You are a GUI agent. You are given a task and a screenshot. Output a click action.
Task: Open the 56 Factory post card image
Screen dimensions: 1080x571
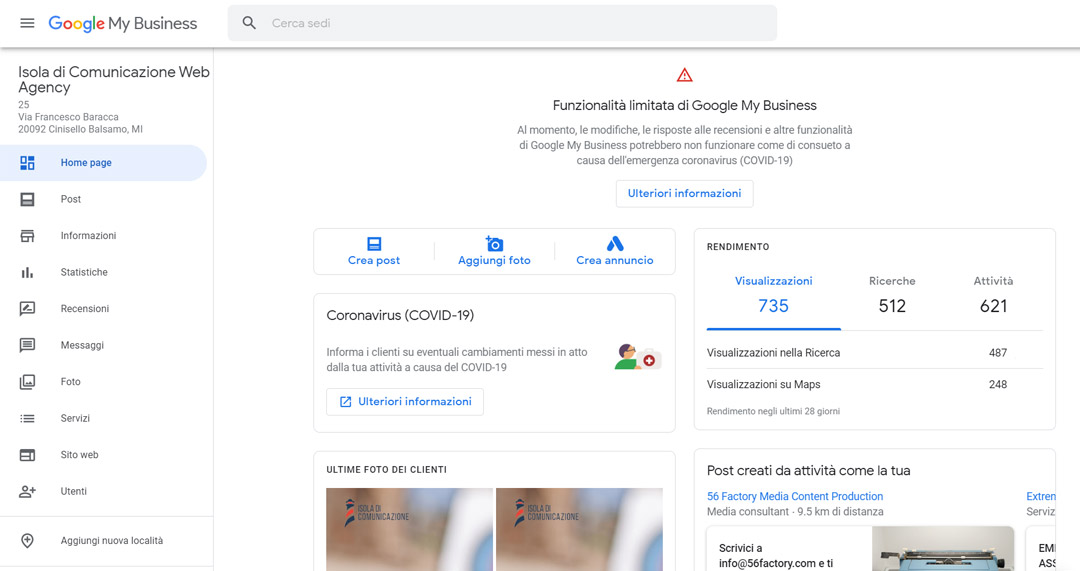click(942, 548)
